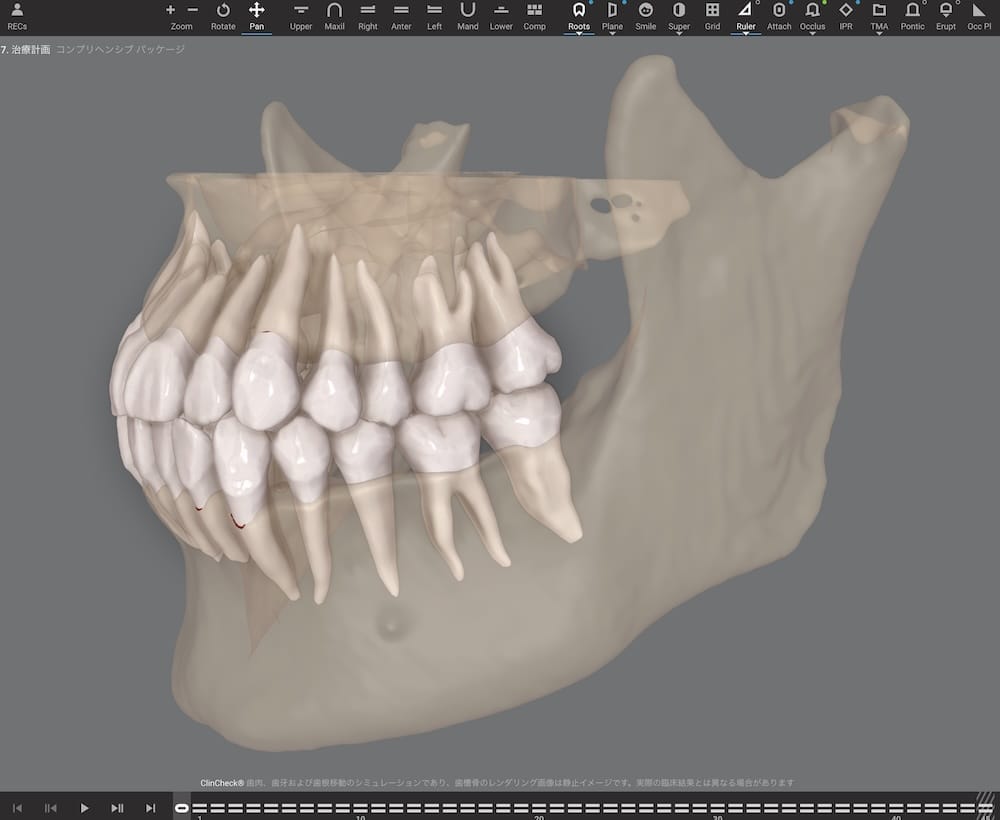The image size is (1000, 820).
Task: Play the treatment animation
Action: [84, 808]
